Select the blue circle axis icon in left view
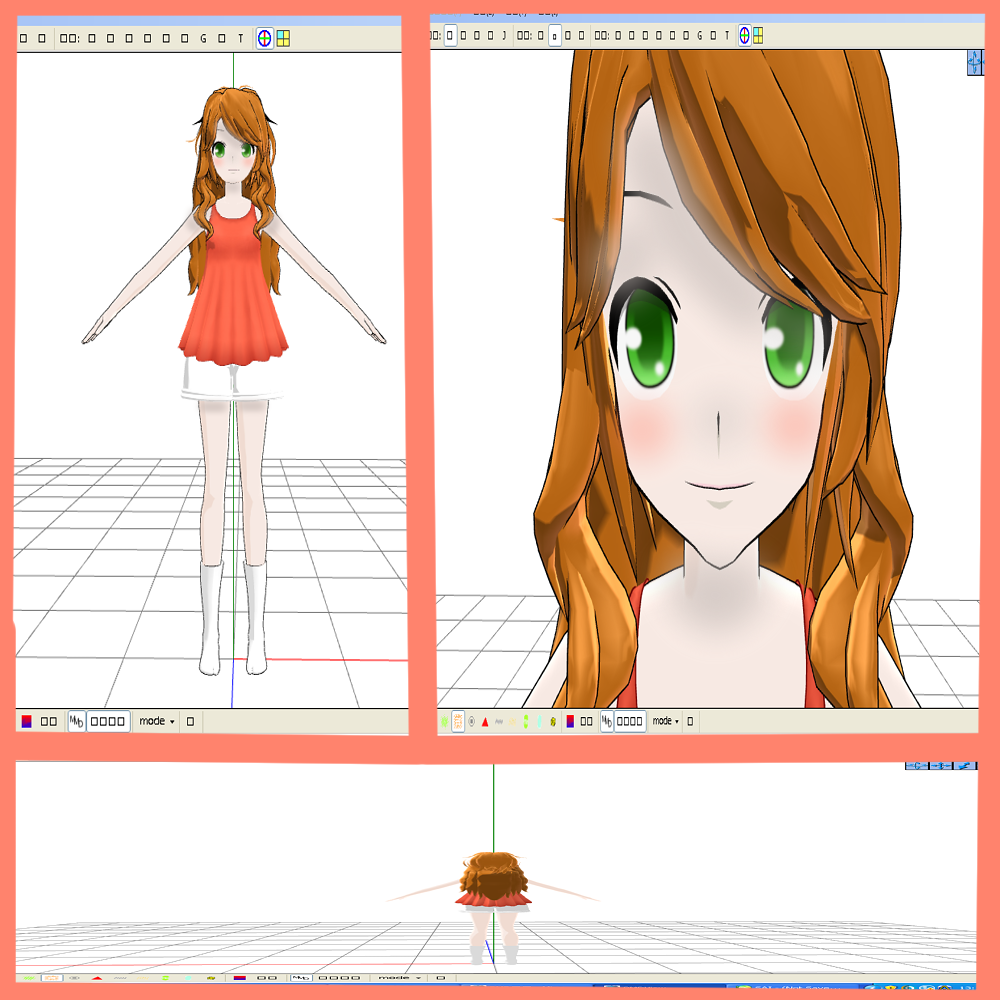Viewport: 1000px width, 1000px height. [x=265, y=38]
